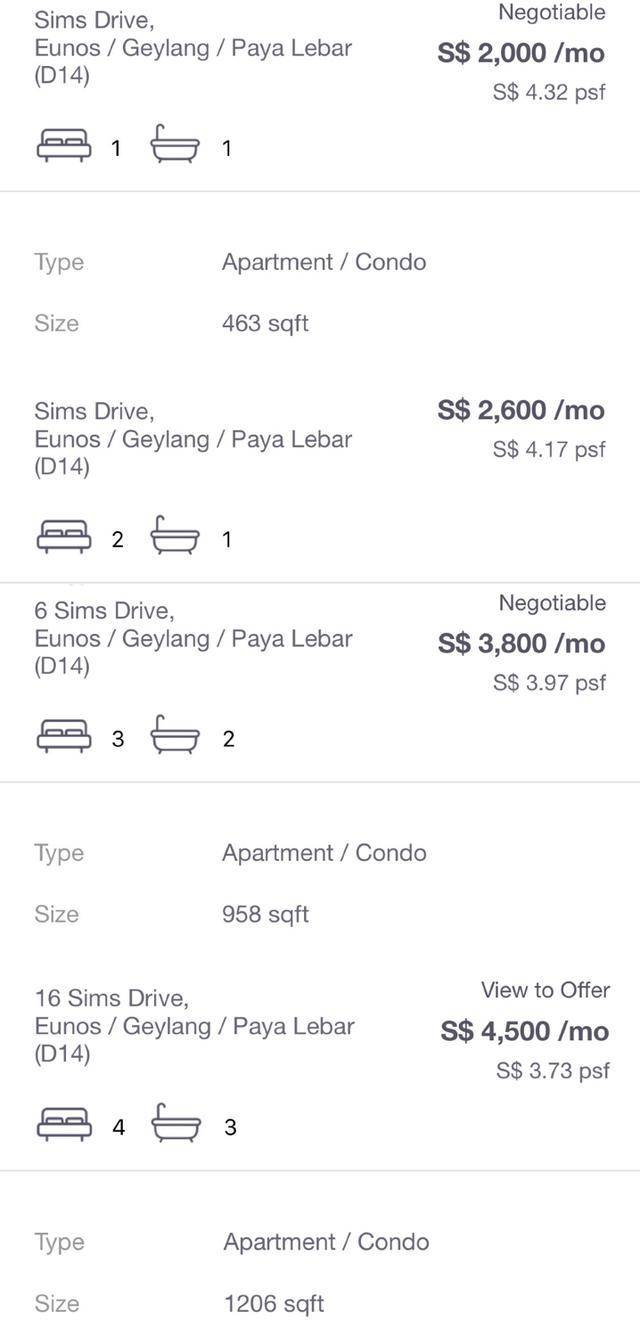Open the 16 Sims Drive listing address
The image size is (640, 1337).
[x=111, y=998]
